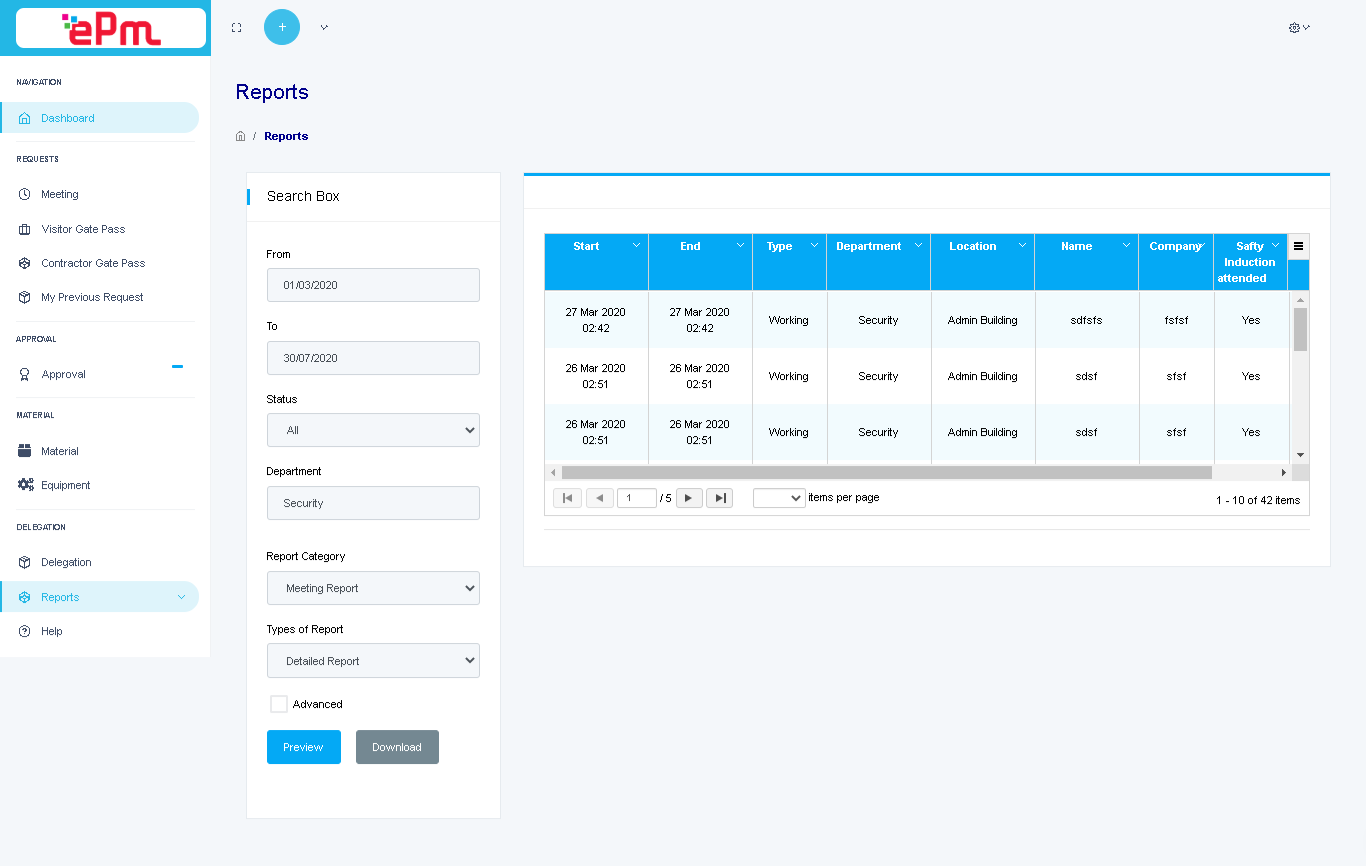Click the horizontal scrollbar of the table
Screen dimensions: 1366x866
(x=886, y=472)
